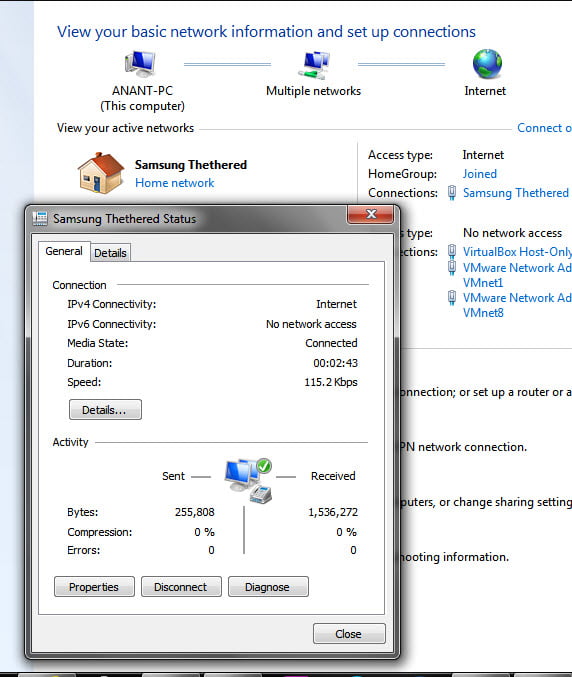This screenshot has height=677, width=572.
Task: Open the Samsung Thethered connection link
Action: pos(515,193)
